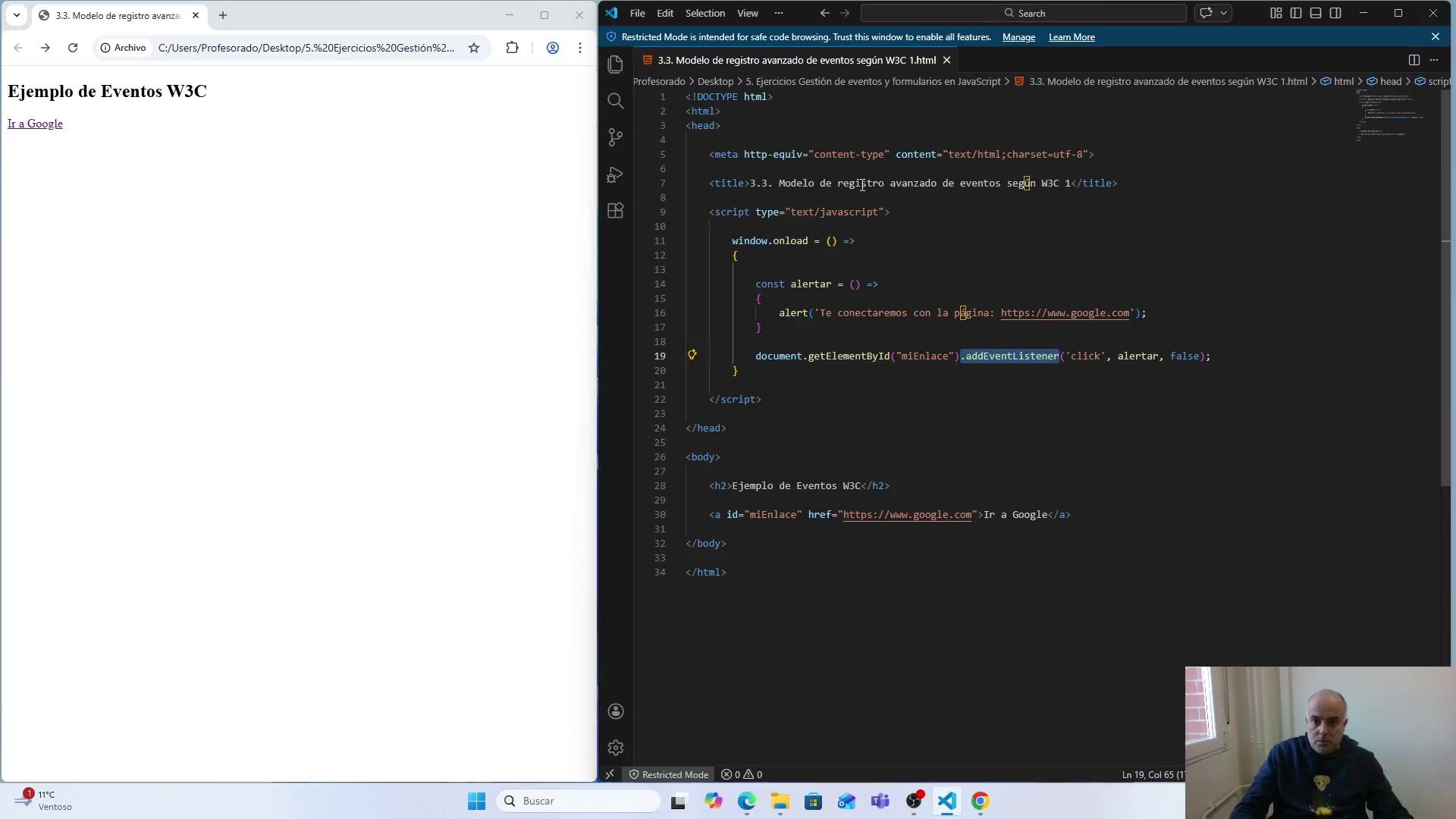Go forward in VS Code navigation history
This screenshot has width=1456, height=819.
pos(845,13)
